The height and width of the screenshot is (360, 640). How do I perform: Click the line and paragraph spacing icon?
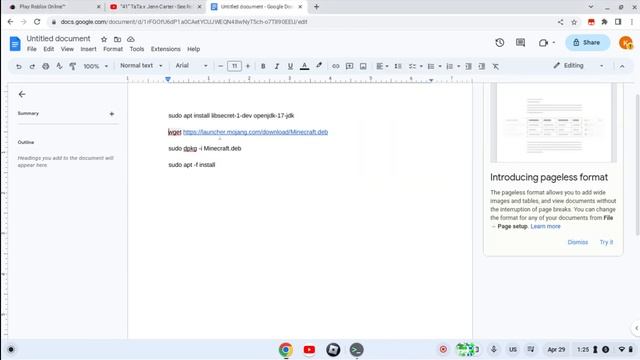pos(398,66)
